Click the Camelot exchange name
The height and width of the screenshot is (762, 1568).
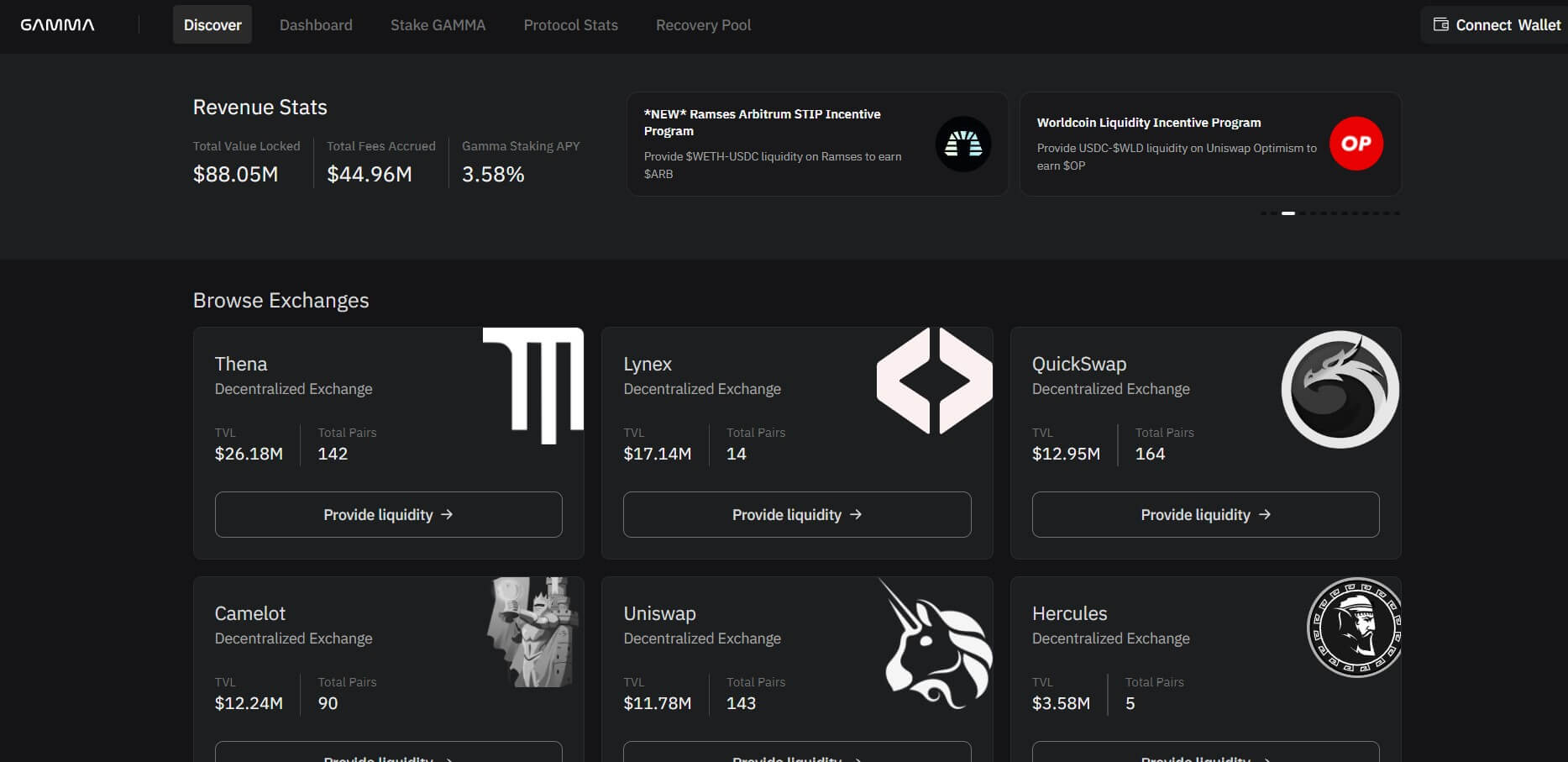[x=250, y=613]
